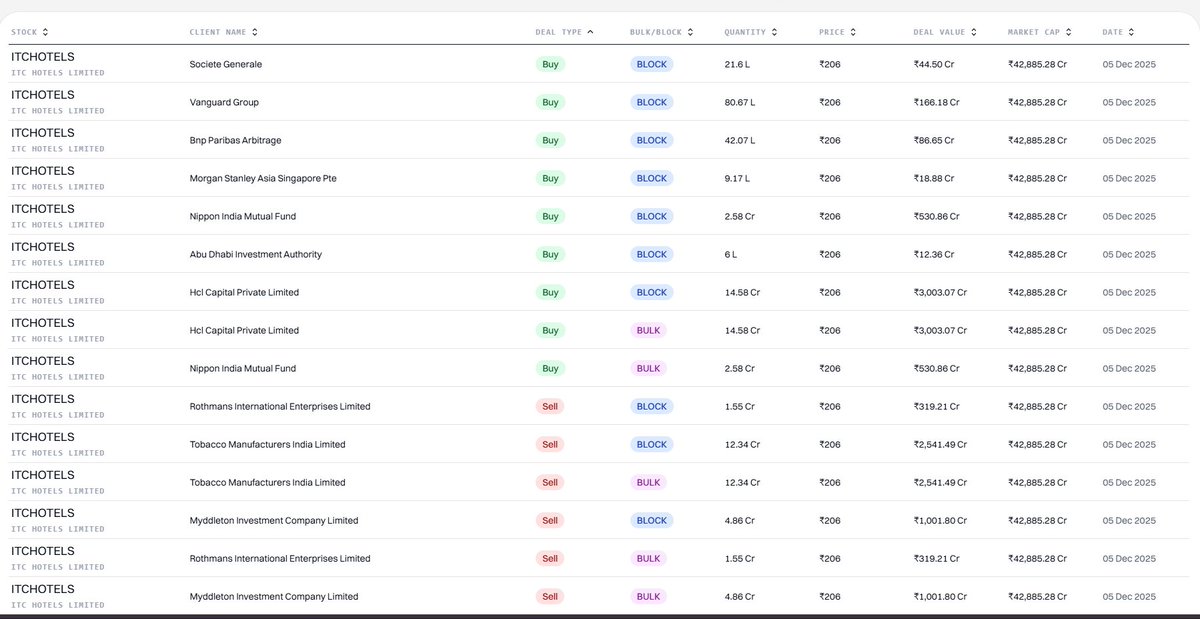The height and width of the screenshot is (619, 1200).
Task: Open Vanguard Group client name
Action: pyautogui.click(x=224, y=102)
